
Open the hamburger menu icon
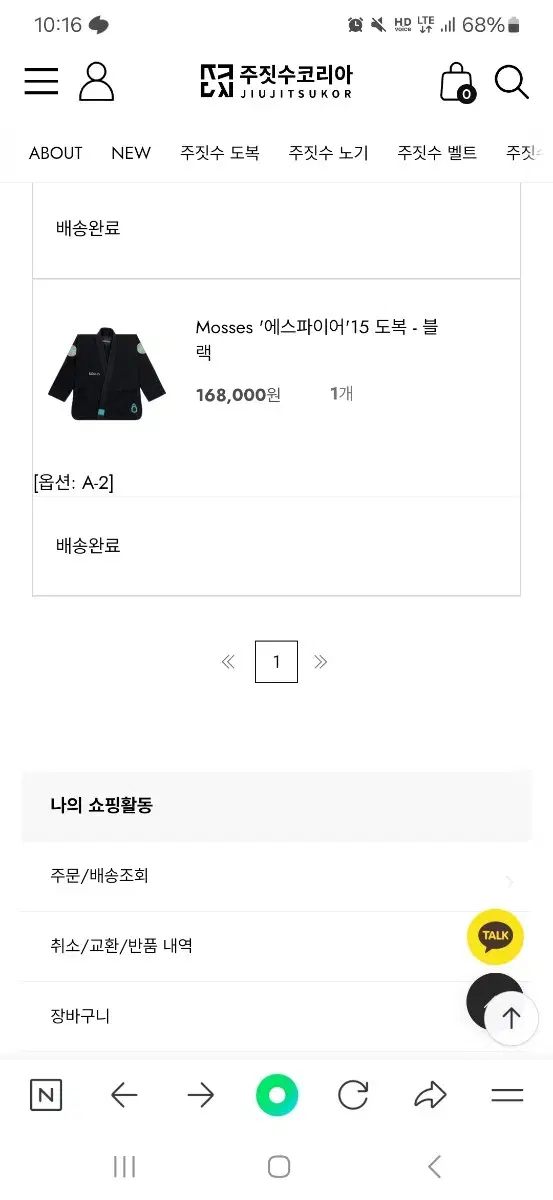[41, 81]
